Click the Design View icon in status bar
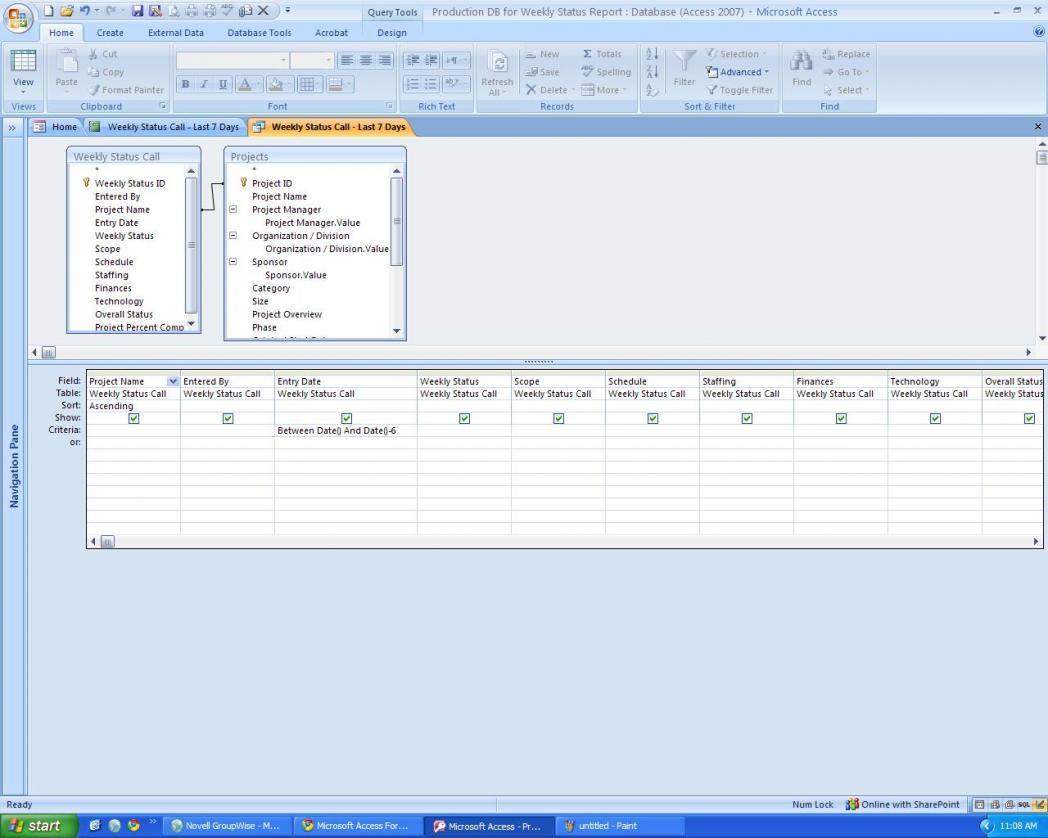1048x838 pixels. (1038, 805)
